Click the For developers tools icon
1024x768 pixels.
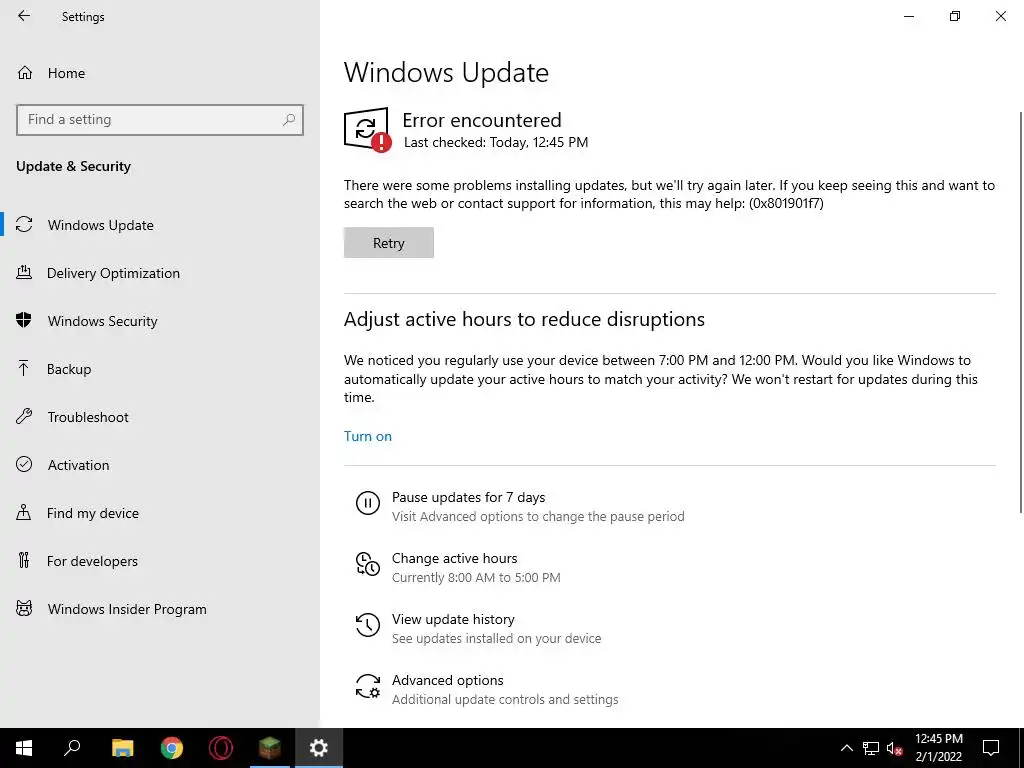point(24,560)
